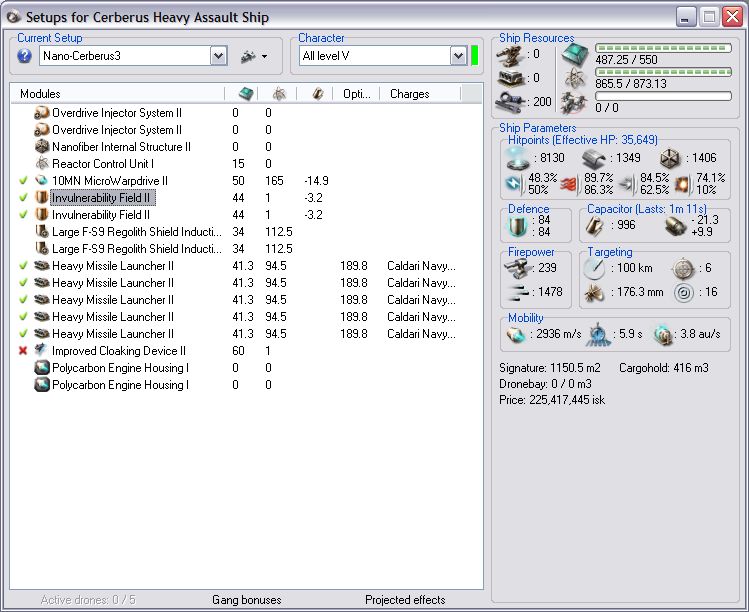Click the targeting range icon
The image size is (749, 612).
(595, 268)
